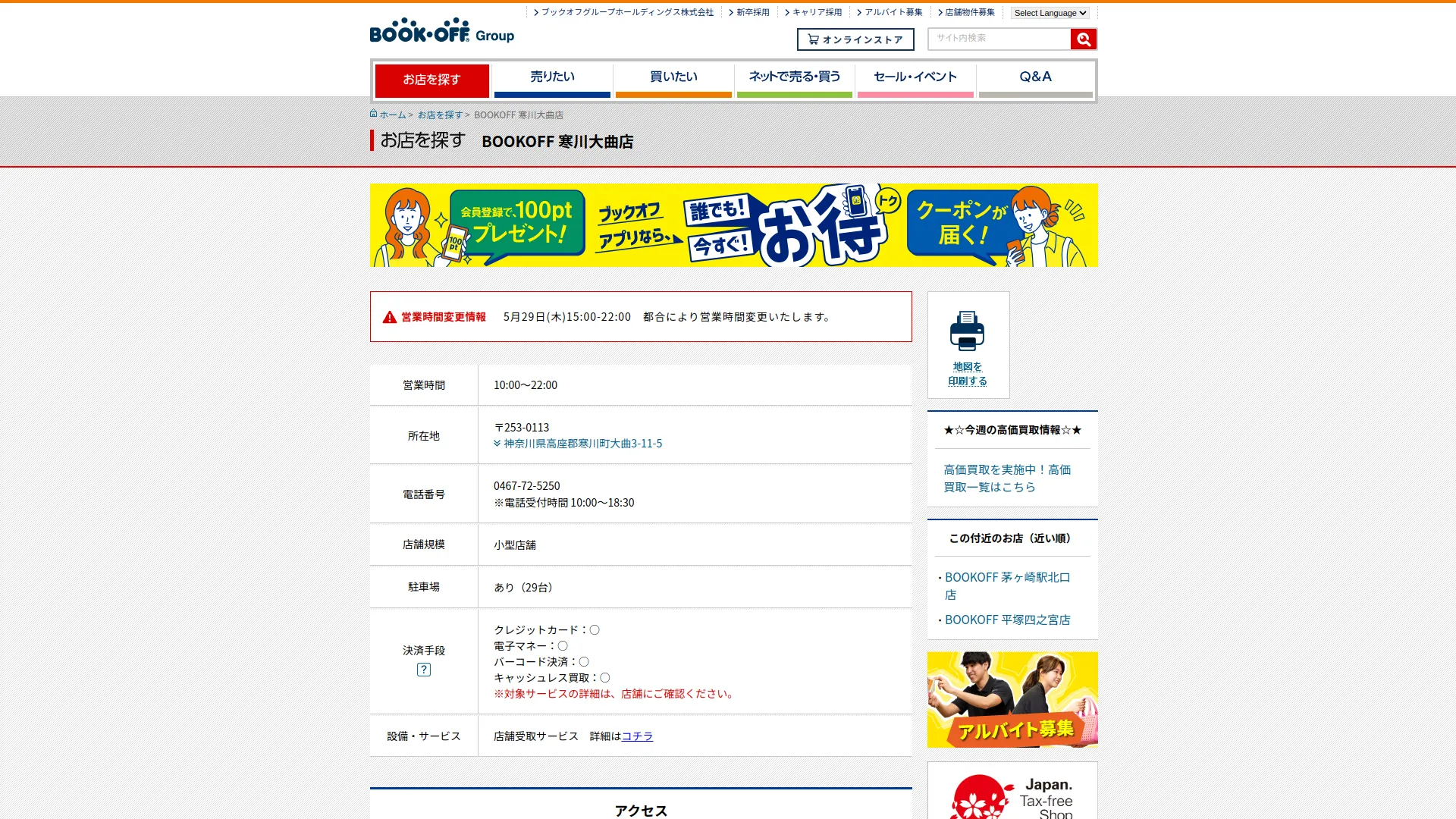
Task: Select the 売りたい navigation tab
Action: point(552,80)
